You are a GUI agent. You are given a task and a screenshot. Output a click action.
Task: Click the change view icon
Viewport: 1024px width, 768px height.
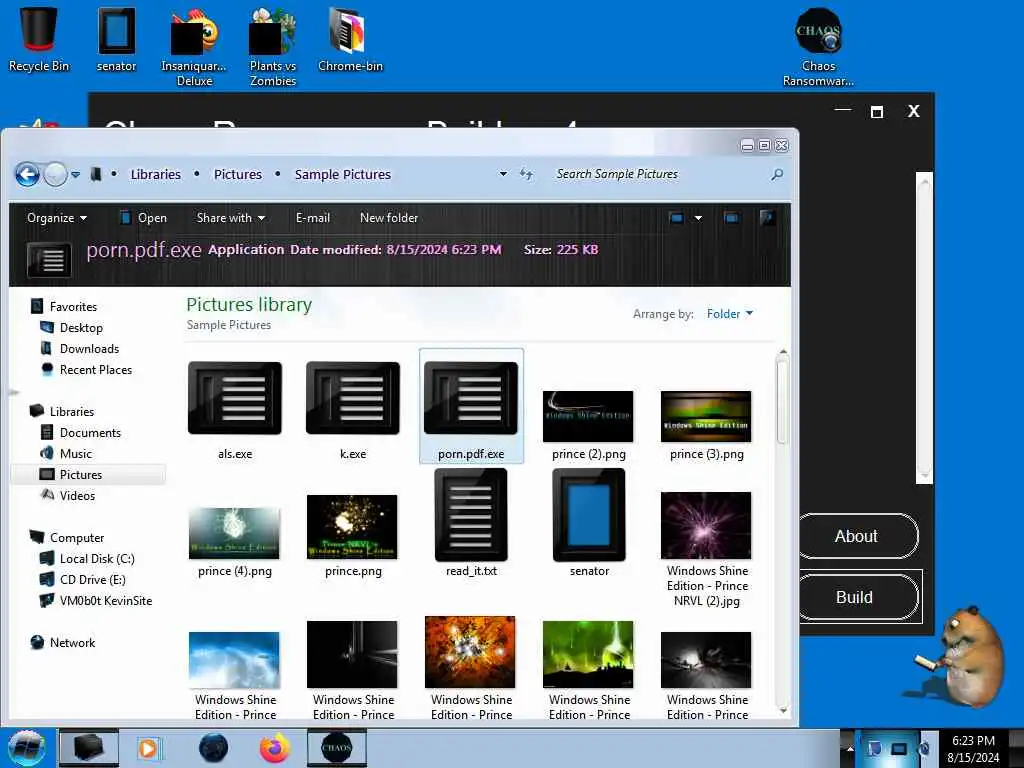[x=677, y=217]
